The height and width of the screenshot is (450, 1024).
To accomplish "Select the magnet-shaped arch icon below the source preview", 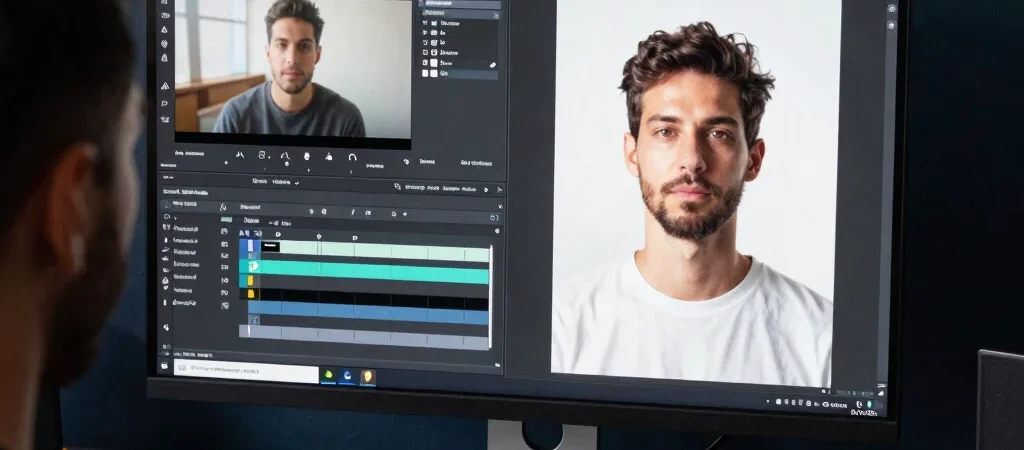I will [x=352, y=157].
